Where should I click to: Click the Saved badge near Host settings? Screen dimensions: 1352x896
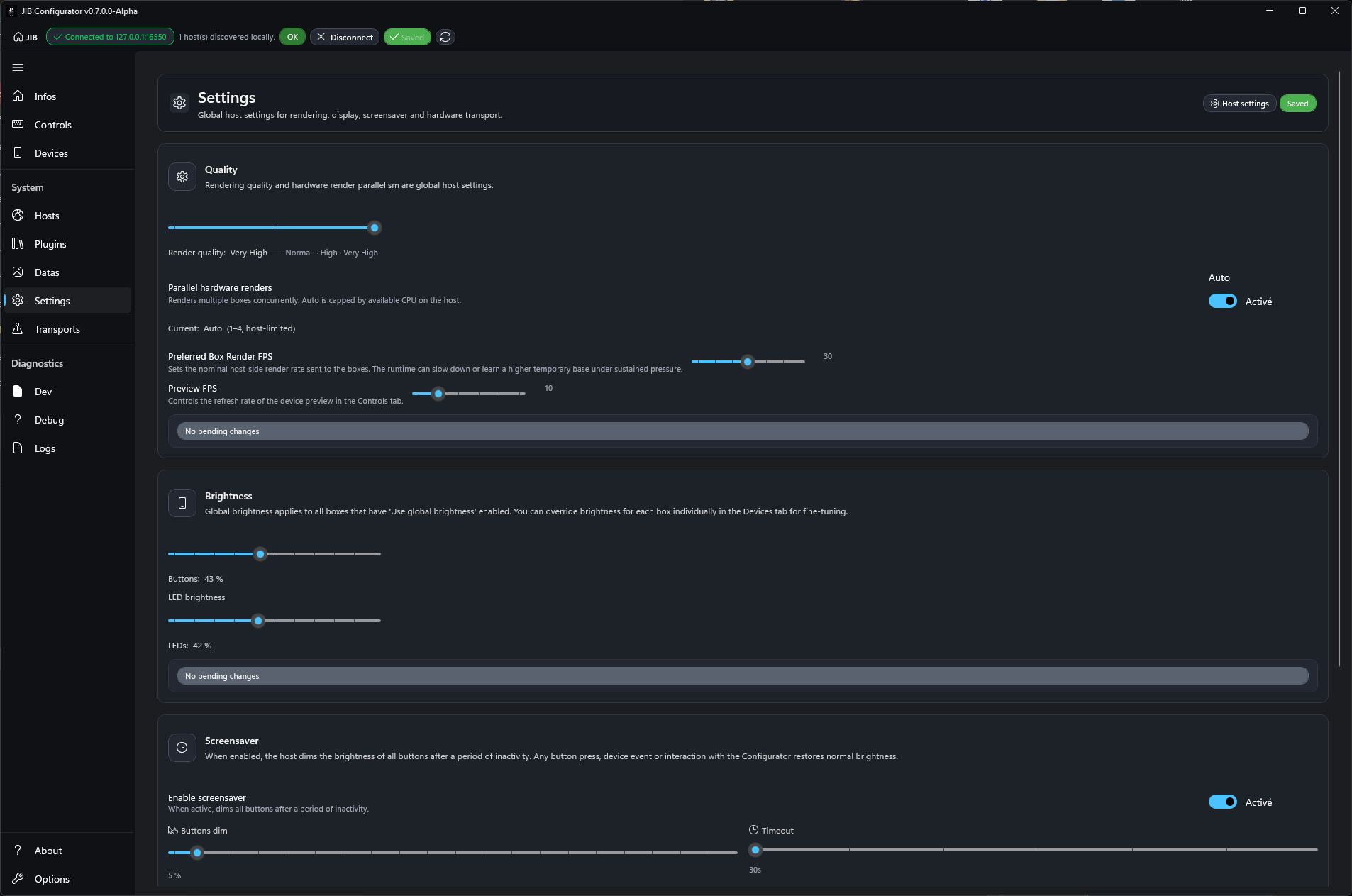(1297, 104)
